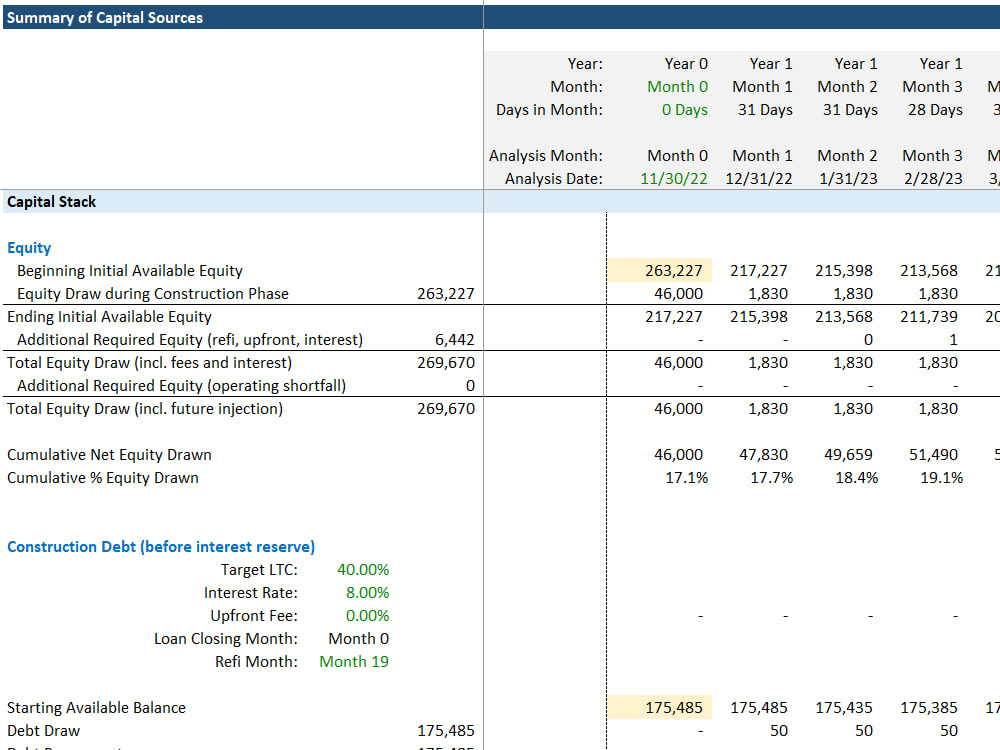This screenshot has width=1000, height=750.
Task: Click the Equity section label
Action: tap(26, 247)
